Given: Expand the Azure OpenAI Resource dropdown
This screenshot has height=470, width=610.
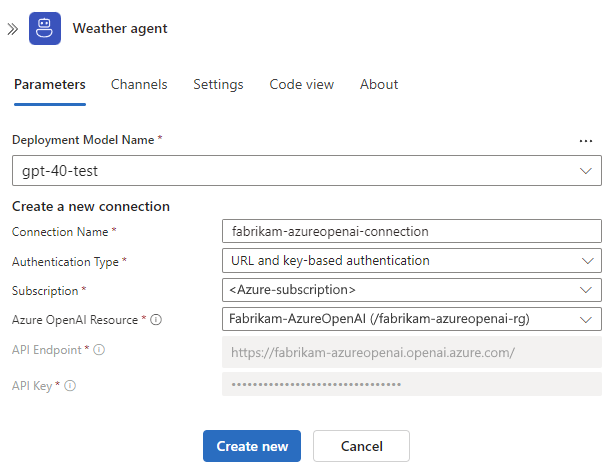Looking at the screenshot, I should click(x=412, y=319).
